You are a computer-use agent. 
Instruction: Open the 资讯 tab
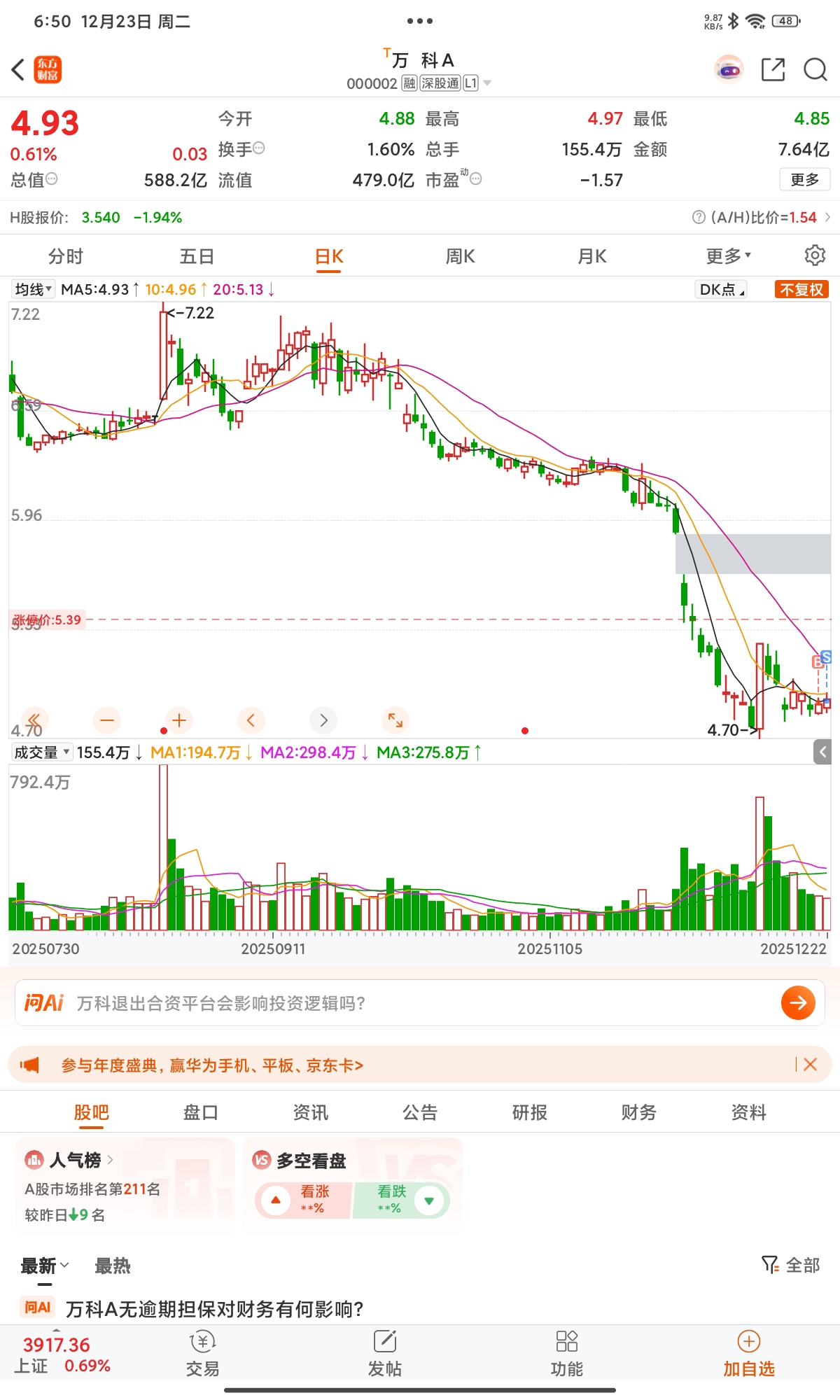pyautogui.click(x=310, y=1112)
